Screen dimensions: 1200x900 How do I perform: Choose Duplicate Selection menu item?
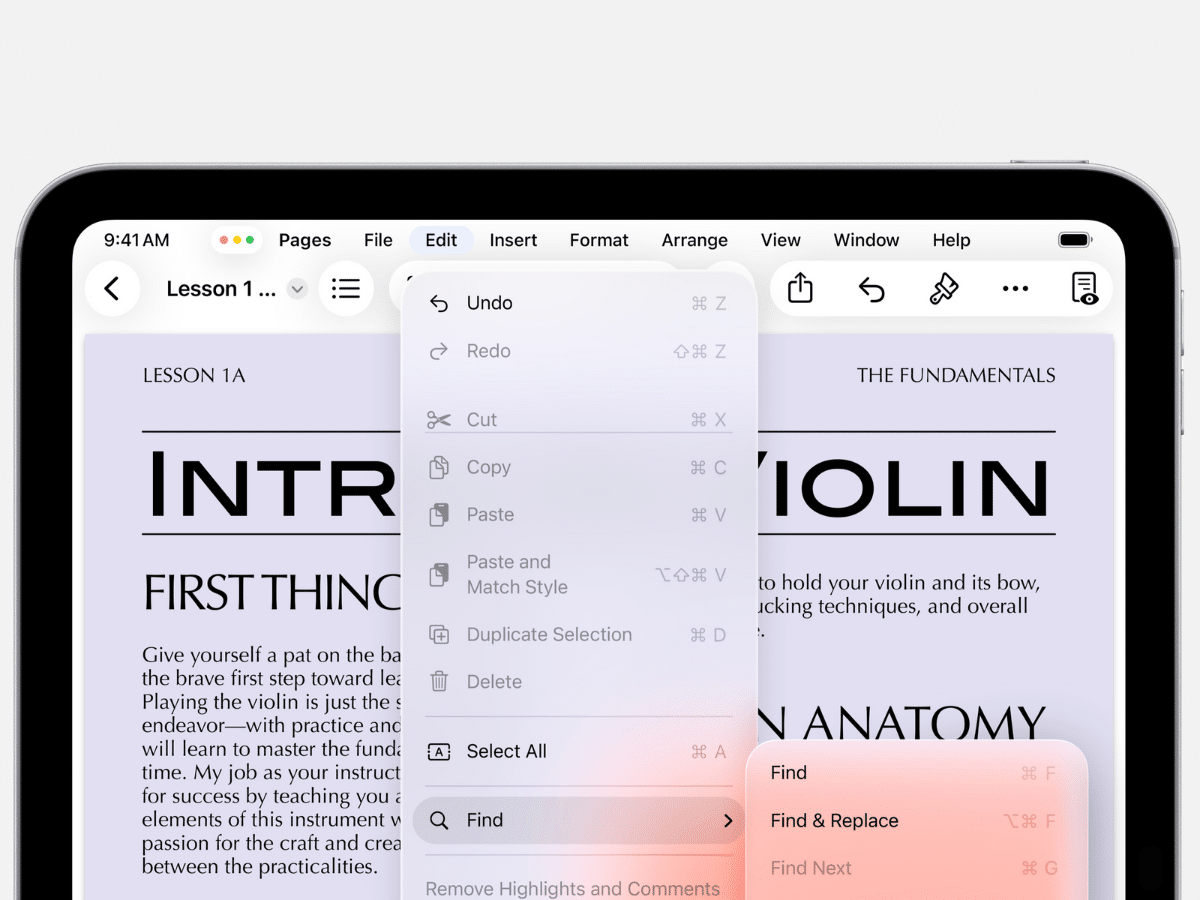pyautogui.click(x=579, y=634)
